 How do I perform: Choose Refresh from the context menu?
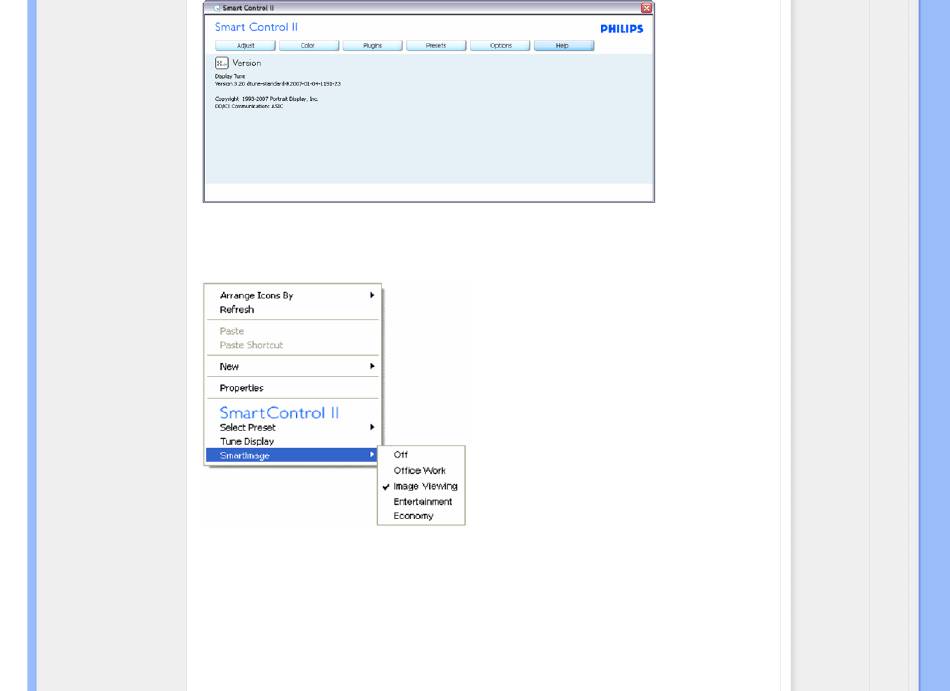(x=293, y=309)
